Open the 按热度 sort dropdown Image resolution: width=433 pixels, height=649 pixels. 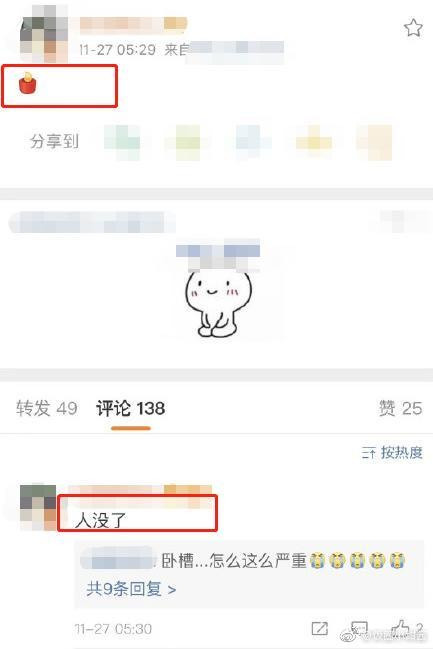[392, 452]
